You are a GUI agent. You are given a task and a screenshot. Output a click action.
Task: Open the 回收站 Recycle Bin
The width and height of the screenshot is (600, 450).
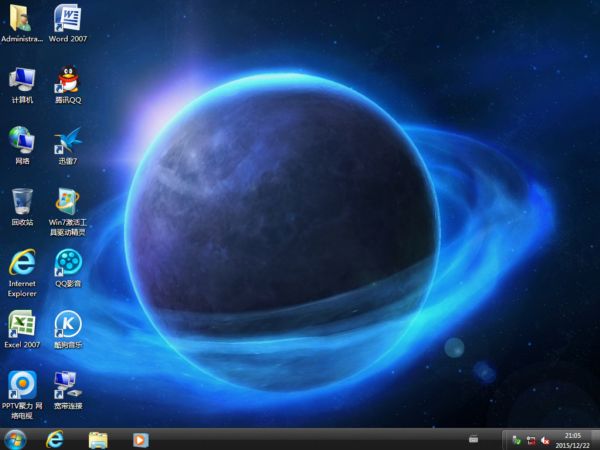point(22,200)
